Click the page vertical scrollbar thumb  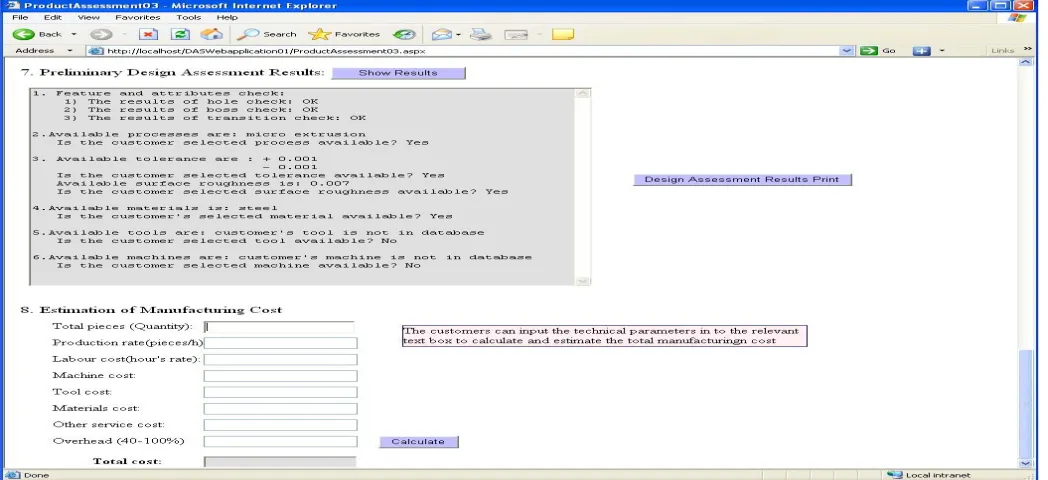click(1025, 402)
